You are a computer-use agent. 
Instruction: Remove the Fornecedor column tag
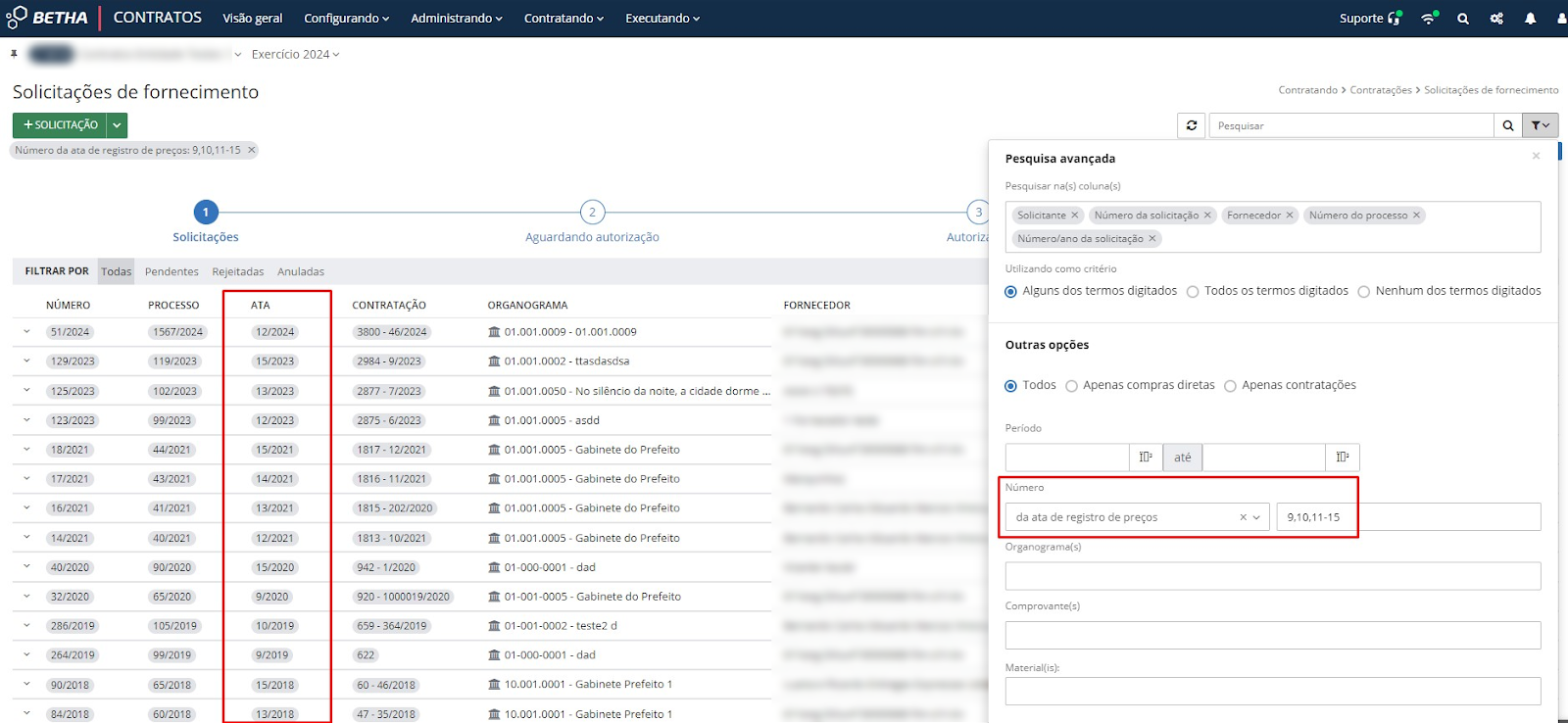1290,216
